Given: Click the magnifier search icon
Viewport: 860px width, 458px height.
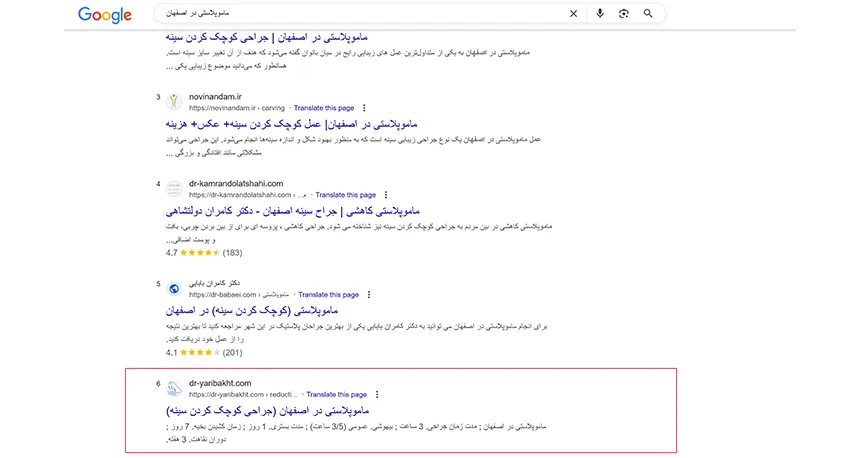Looking at the screenshot, I should pos(648,14).
